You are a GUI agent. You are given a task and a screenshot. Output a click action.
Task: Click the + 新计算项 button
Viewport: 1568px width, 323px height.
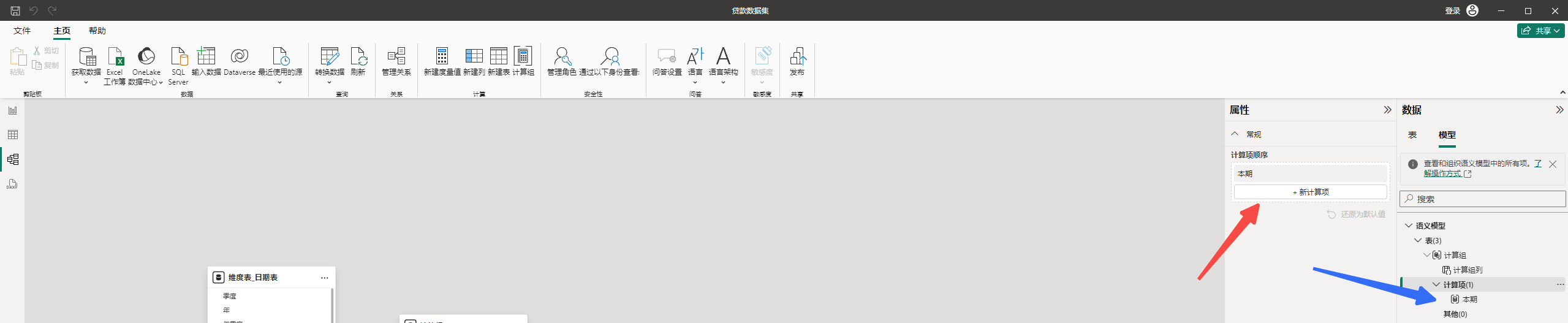coord(1310,192)
